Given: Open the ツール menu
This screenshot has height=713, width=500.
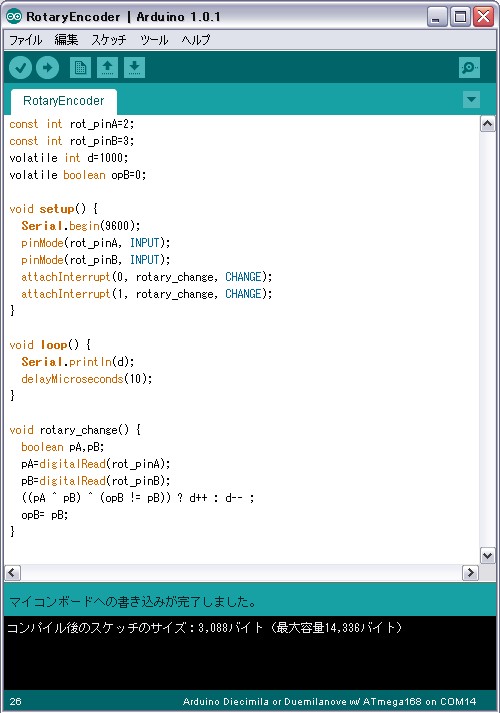Looking at the screenshot, I should pyautogui.click(x=154, y=40).
